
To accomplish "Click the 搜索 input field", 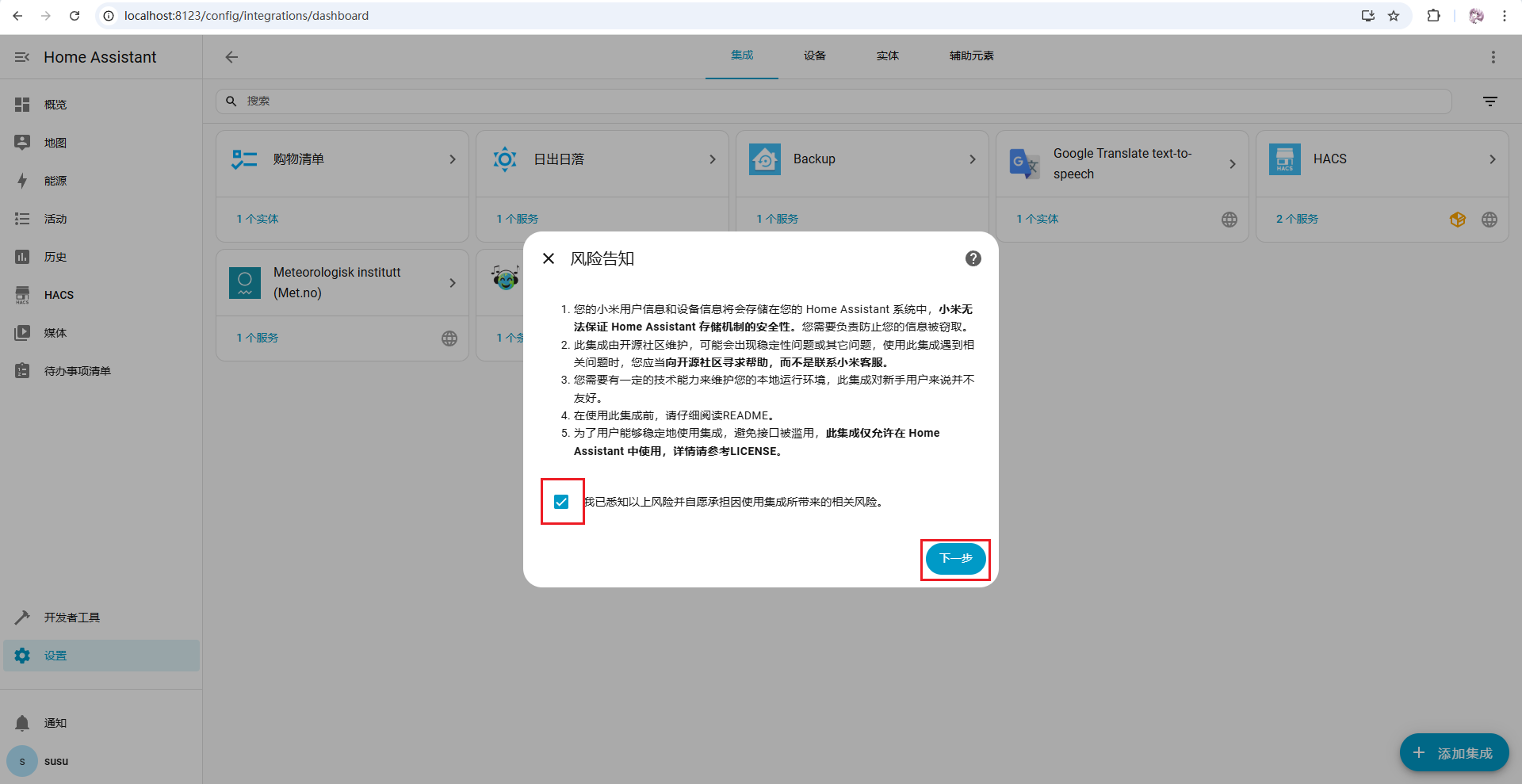I will pos(832,101).
